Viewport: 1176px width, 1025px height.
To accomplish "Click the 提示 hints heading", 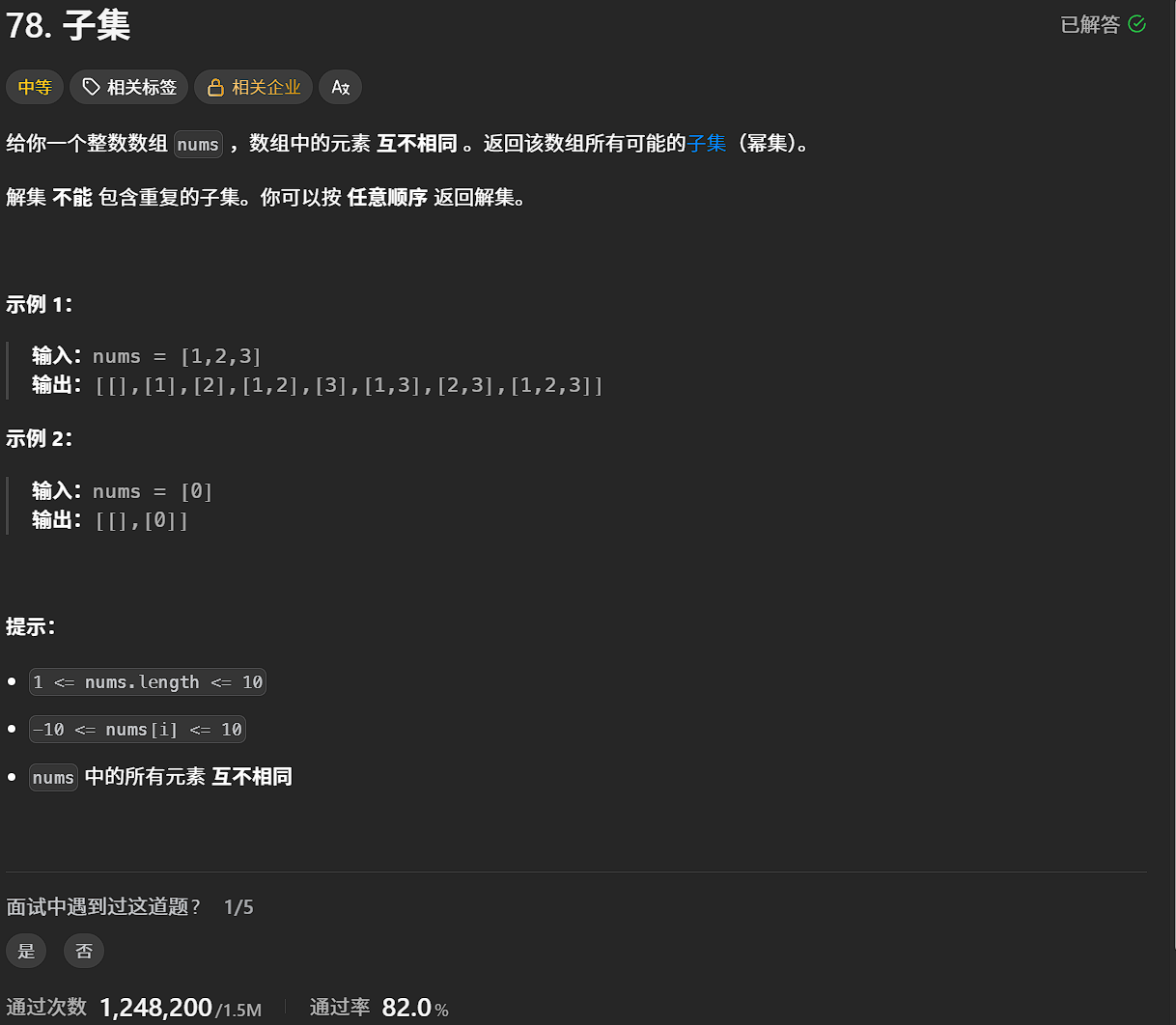I will (x=31, y=626).
